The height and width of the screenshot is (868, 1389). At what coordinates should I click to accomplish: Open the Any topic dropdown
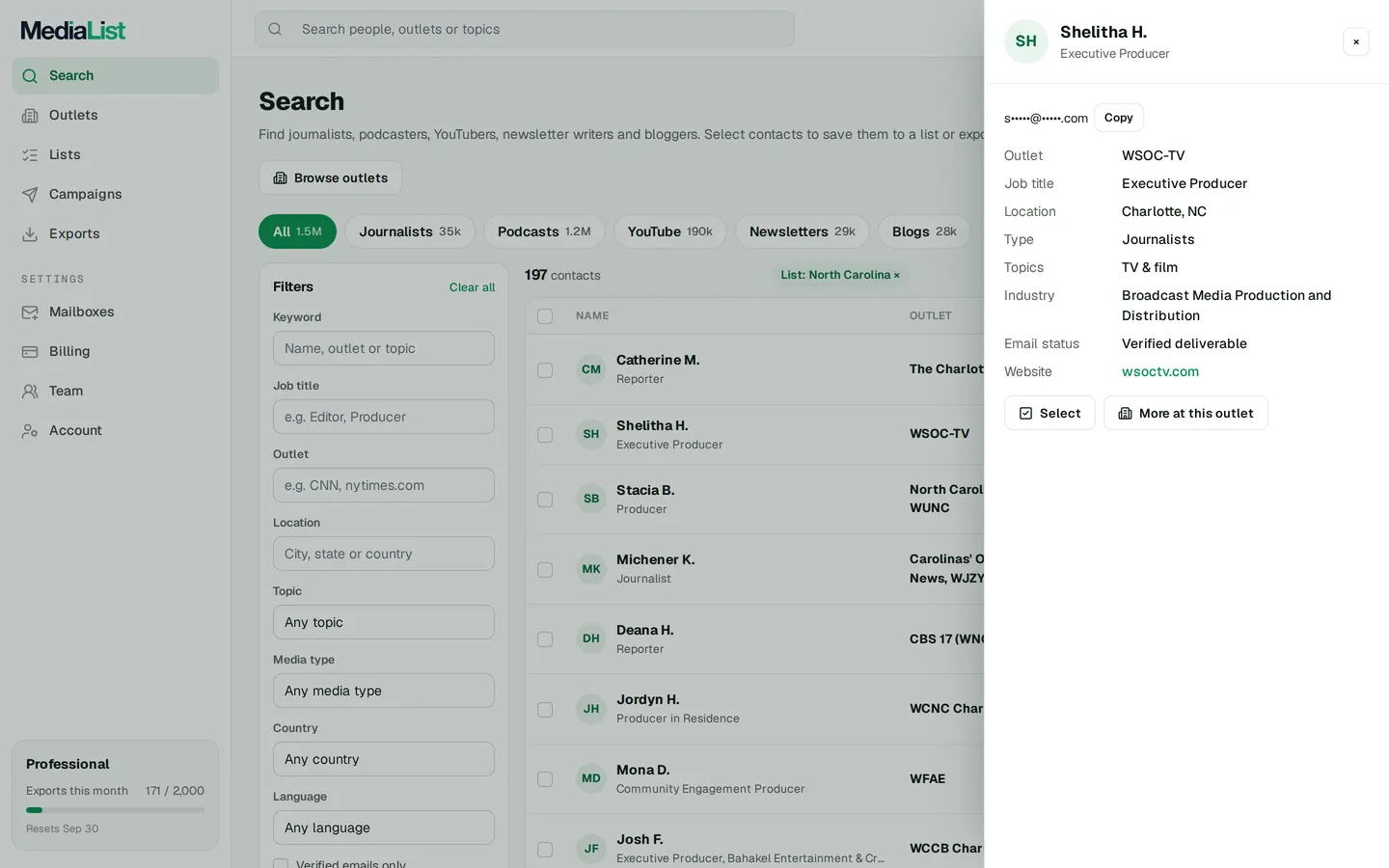pos(383,622)
